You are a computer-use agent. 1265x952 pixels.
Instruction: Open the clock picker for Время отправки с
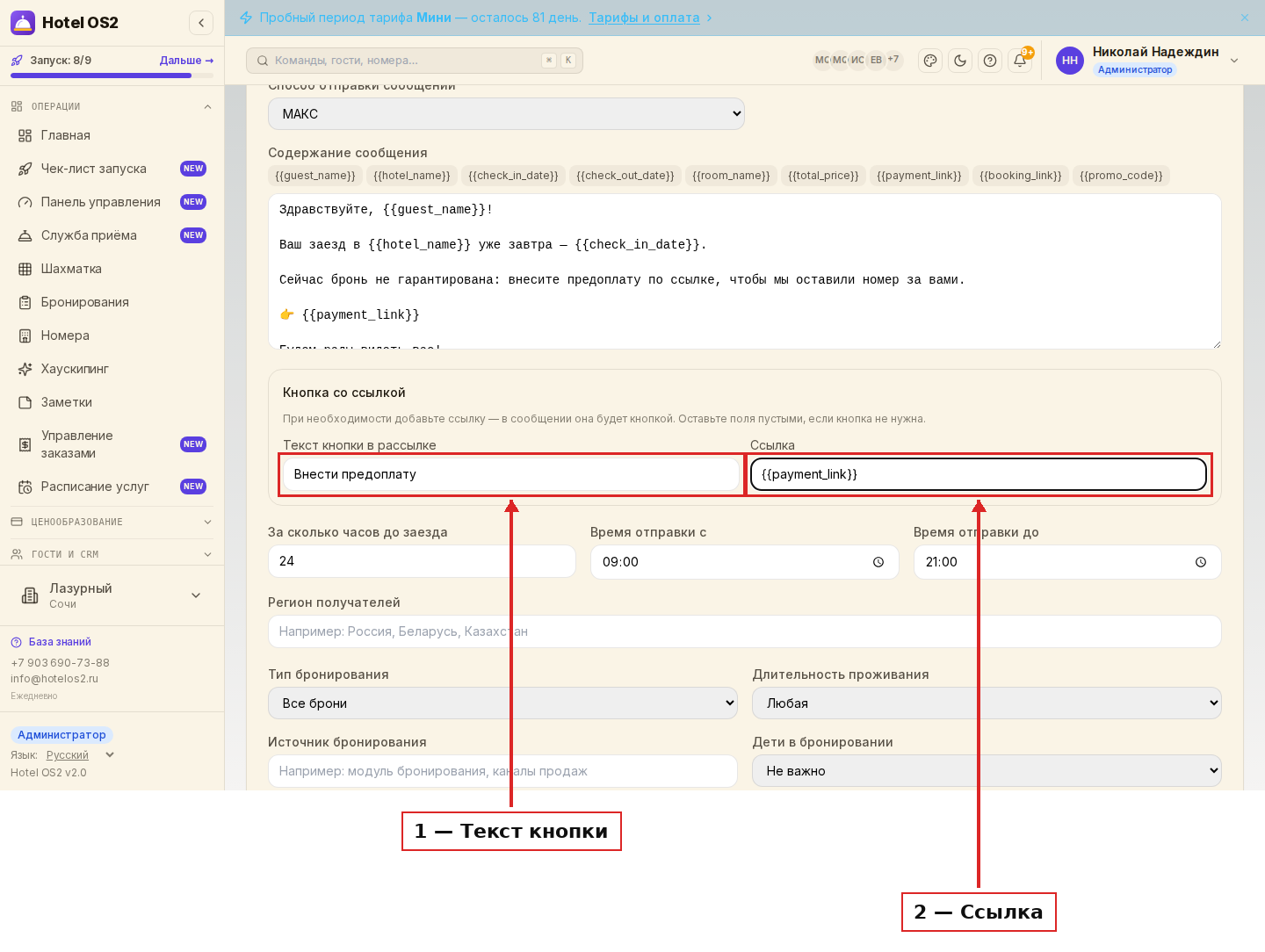[878, 562]
